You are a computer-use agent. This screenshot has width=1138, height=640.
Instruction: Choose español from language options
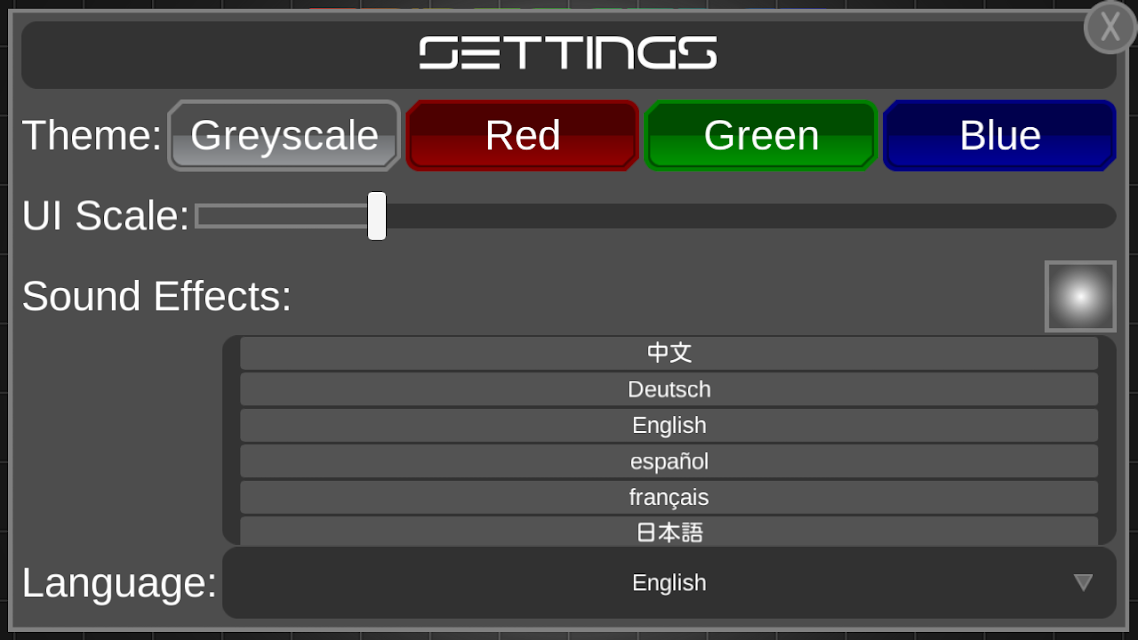(x=669, y=461)
